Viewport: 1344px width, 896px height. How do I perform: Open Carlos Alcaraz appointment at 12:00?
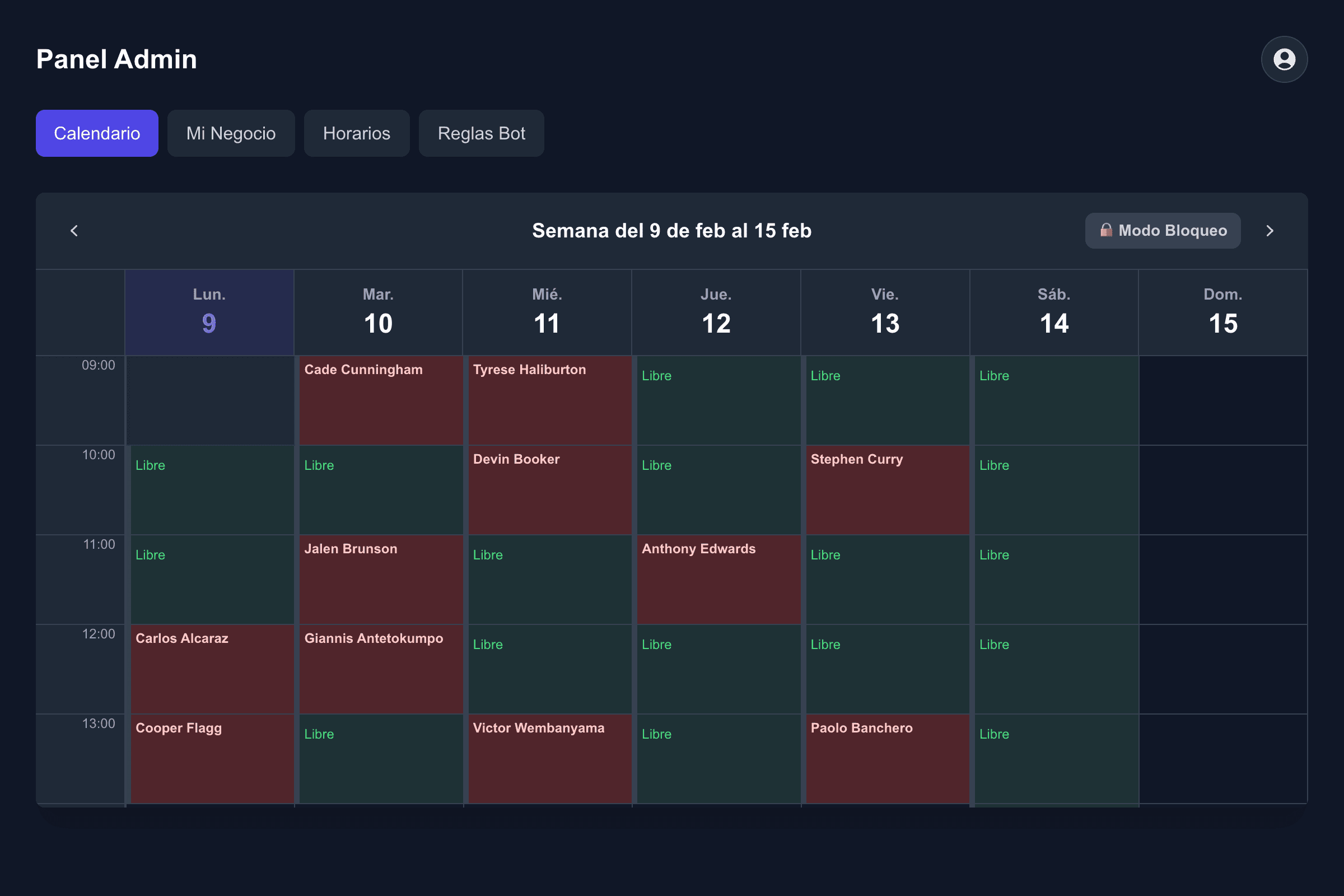pyautogui.click(x=212, y=669)
